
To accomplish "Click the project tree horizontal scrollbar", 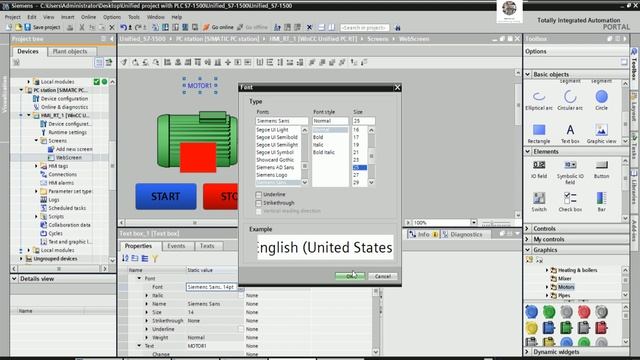I will click(59, 269).
